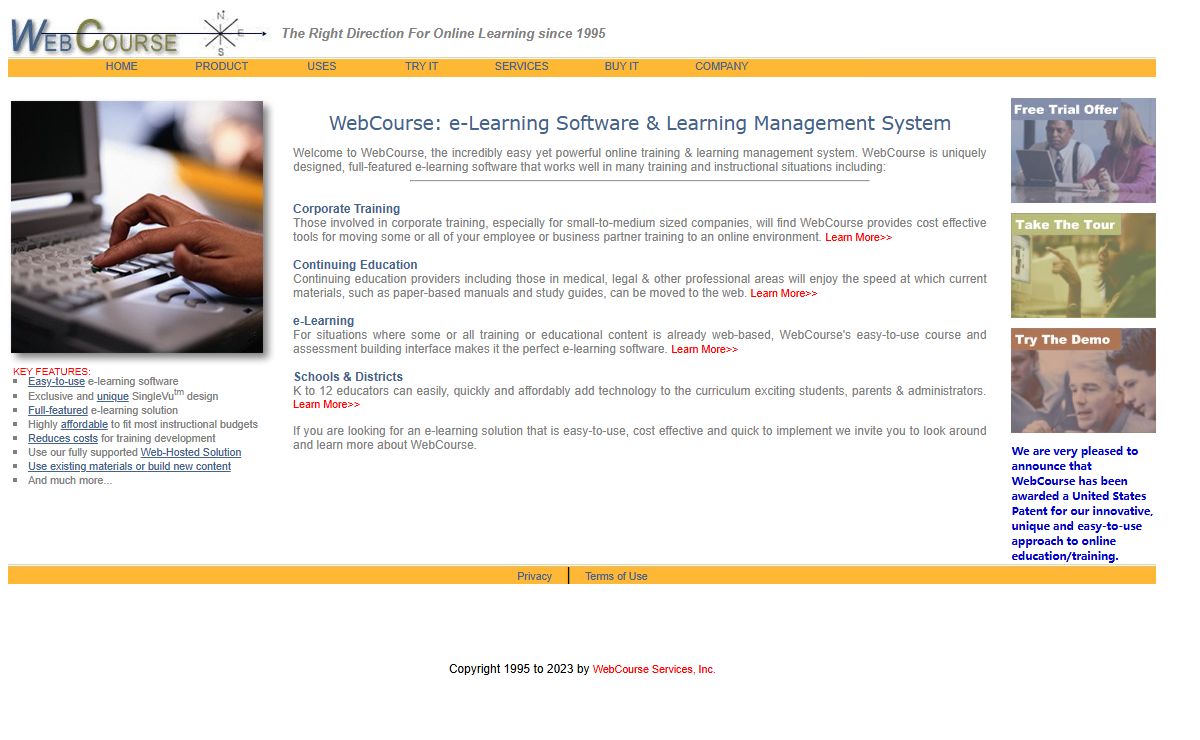
Task: Open the USES menu item
Action: (322, 66)
